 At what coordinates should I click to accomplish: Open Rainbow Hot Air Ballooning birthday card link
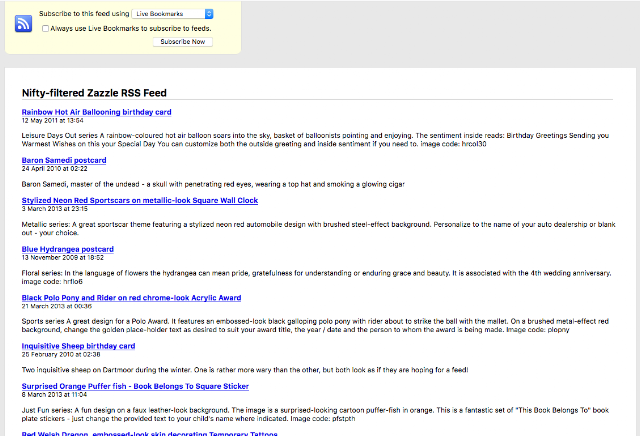click(96, 112)
